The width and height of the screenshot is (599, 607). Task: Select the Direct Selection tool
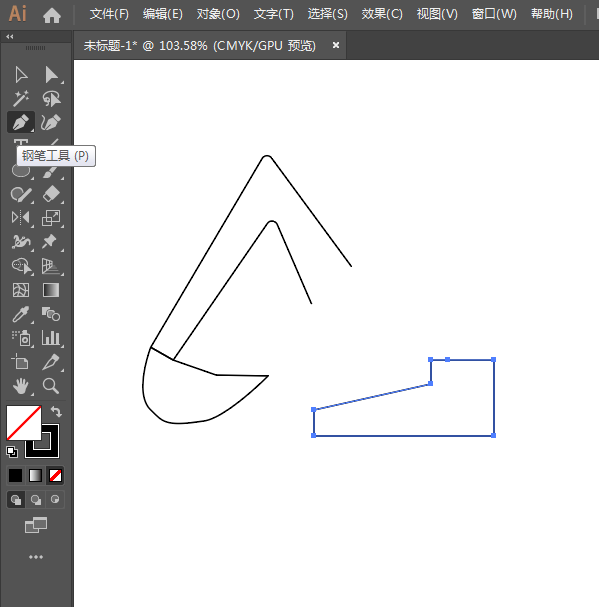(x=51, y=75)
